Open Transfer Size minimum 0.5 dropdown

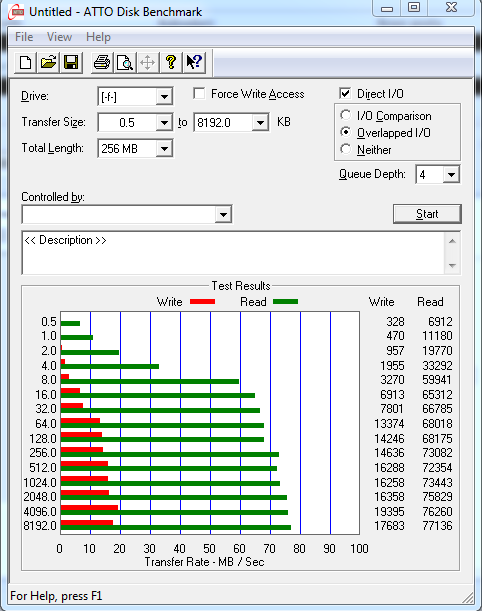(164, 123)
